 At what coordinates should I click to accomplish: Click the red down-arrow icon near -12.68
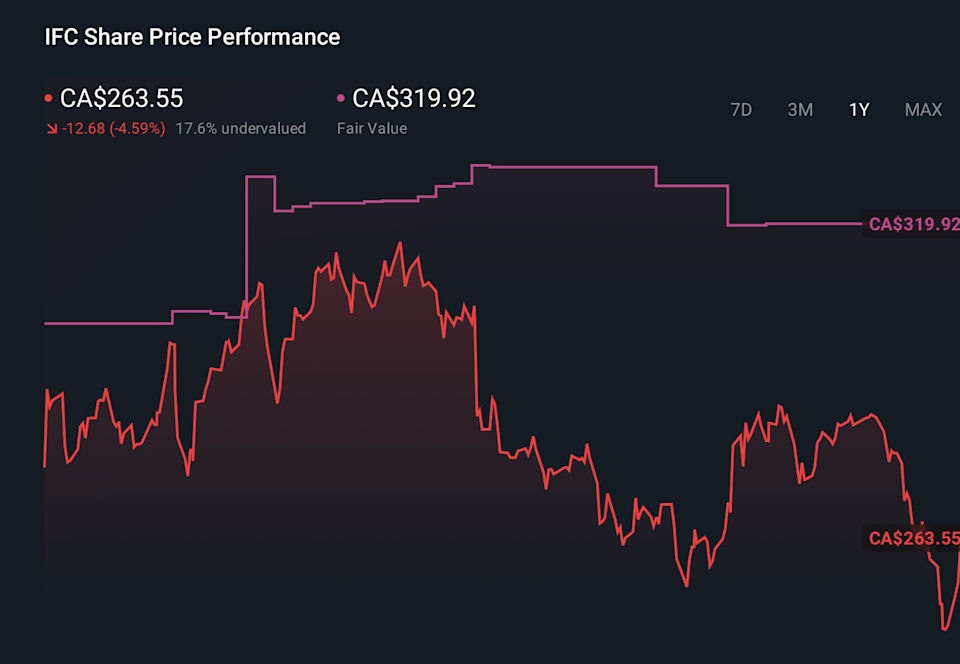pos(51,129)
